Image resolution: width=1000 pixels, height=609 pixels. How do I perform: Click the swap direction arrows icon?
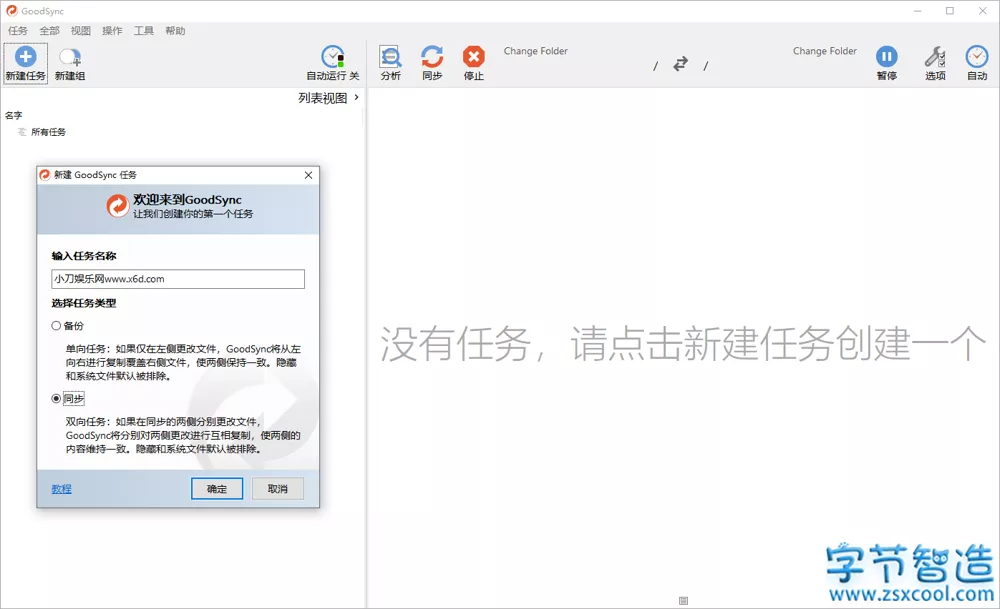coord(680,64)
